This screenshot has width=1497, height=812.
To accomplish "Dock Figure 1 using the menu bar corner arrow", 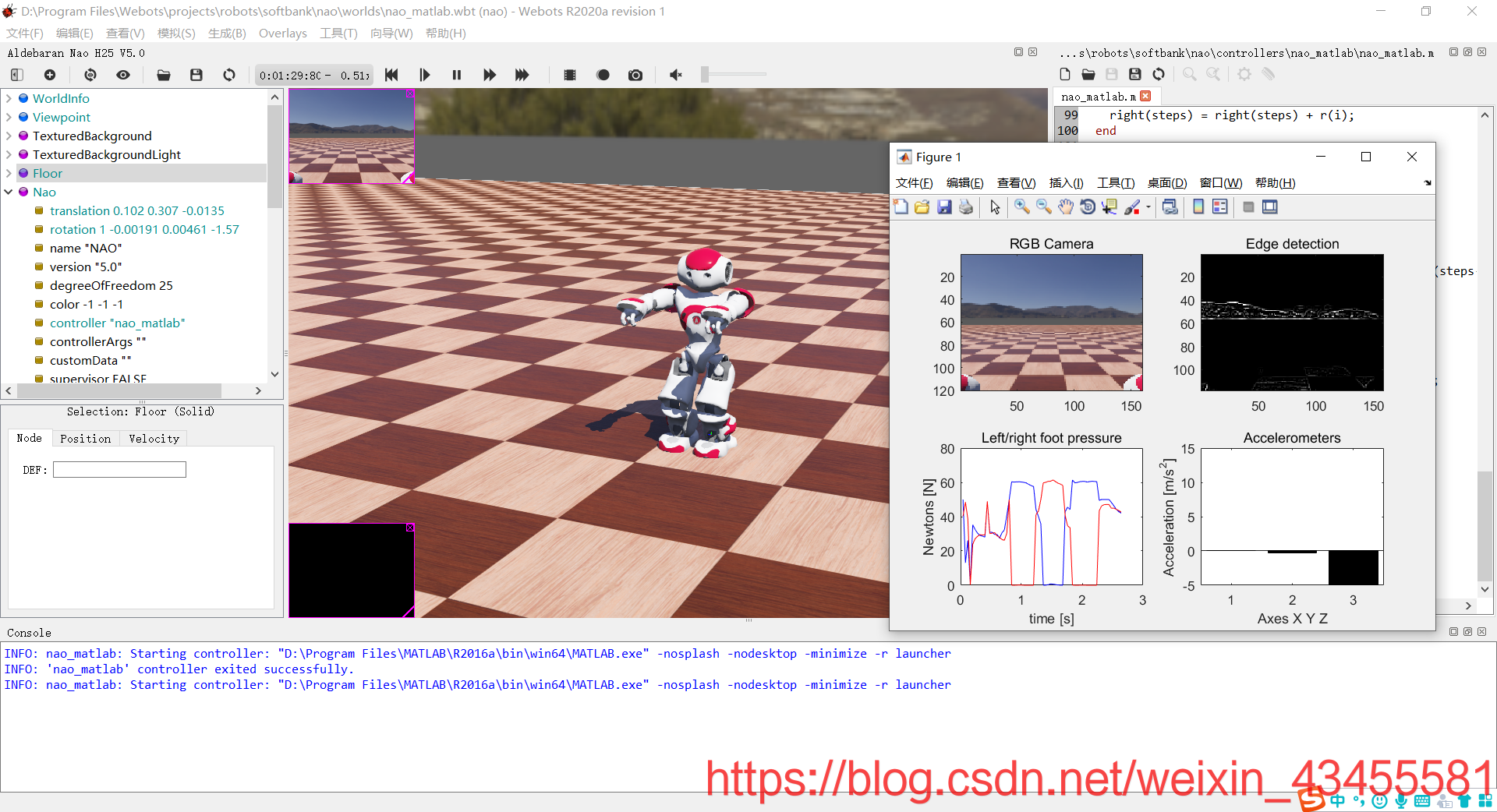I will [x=1428, y=183].
